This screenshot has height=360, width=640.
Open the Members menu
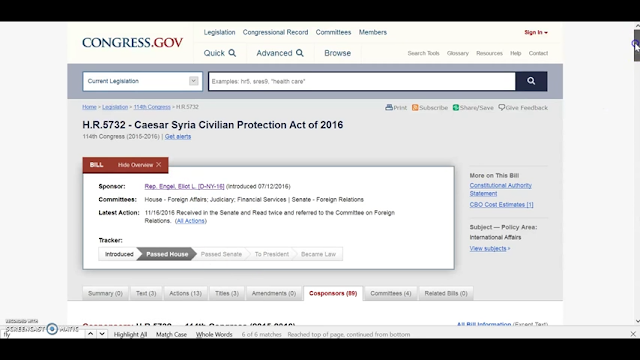pos(373,32)
